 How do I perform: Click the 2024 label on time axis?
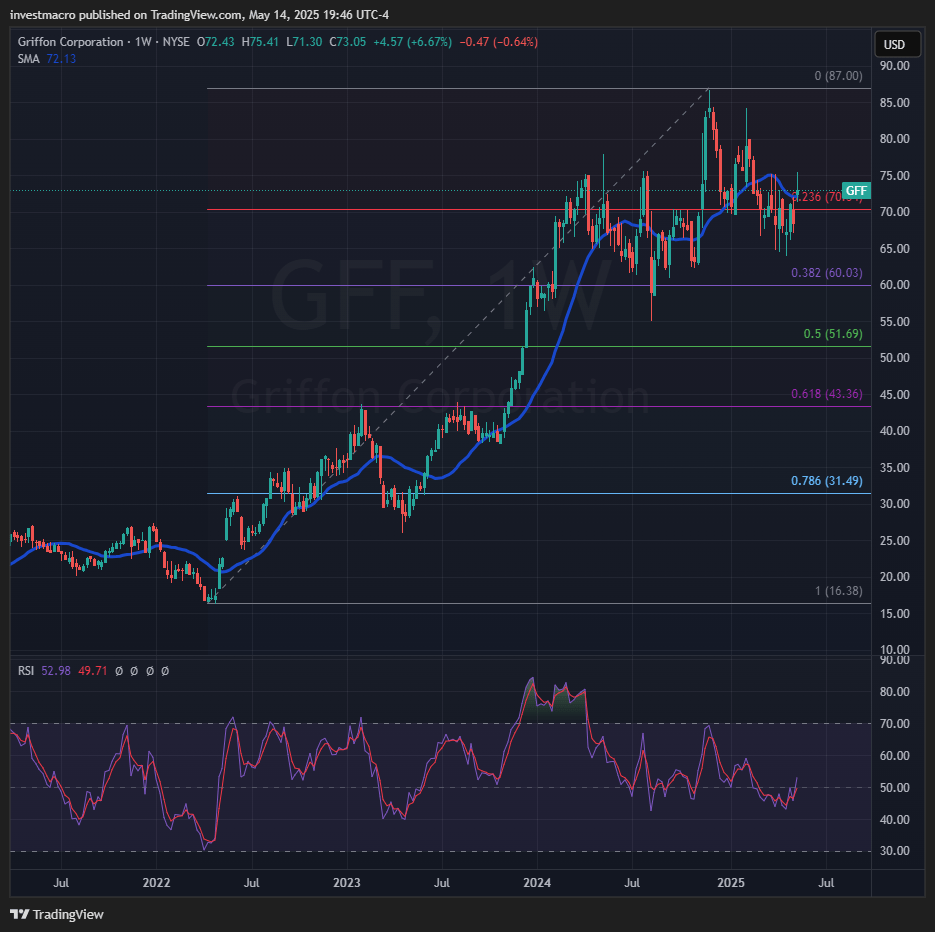(x=537, y=884)
